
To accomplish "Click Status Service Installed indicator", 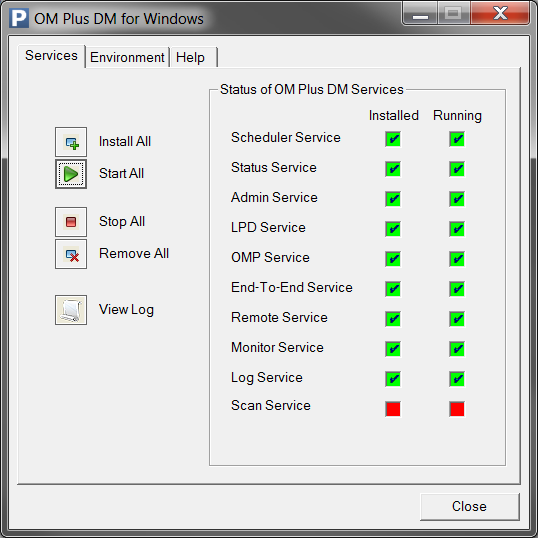I will click(x=393, y=169).
